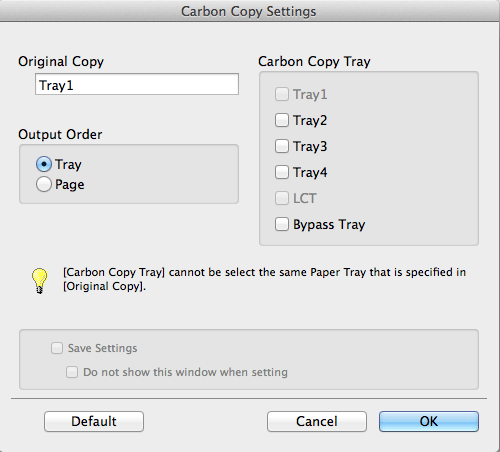Viewport: 500px width, 452px height.
Task: Click the Carbon Copy Settings title bar
Action: coord(250,11)
